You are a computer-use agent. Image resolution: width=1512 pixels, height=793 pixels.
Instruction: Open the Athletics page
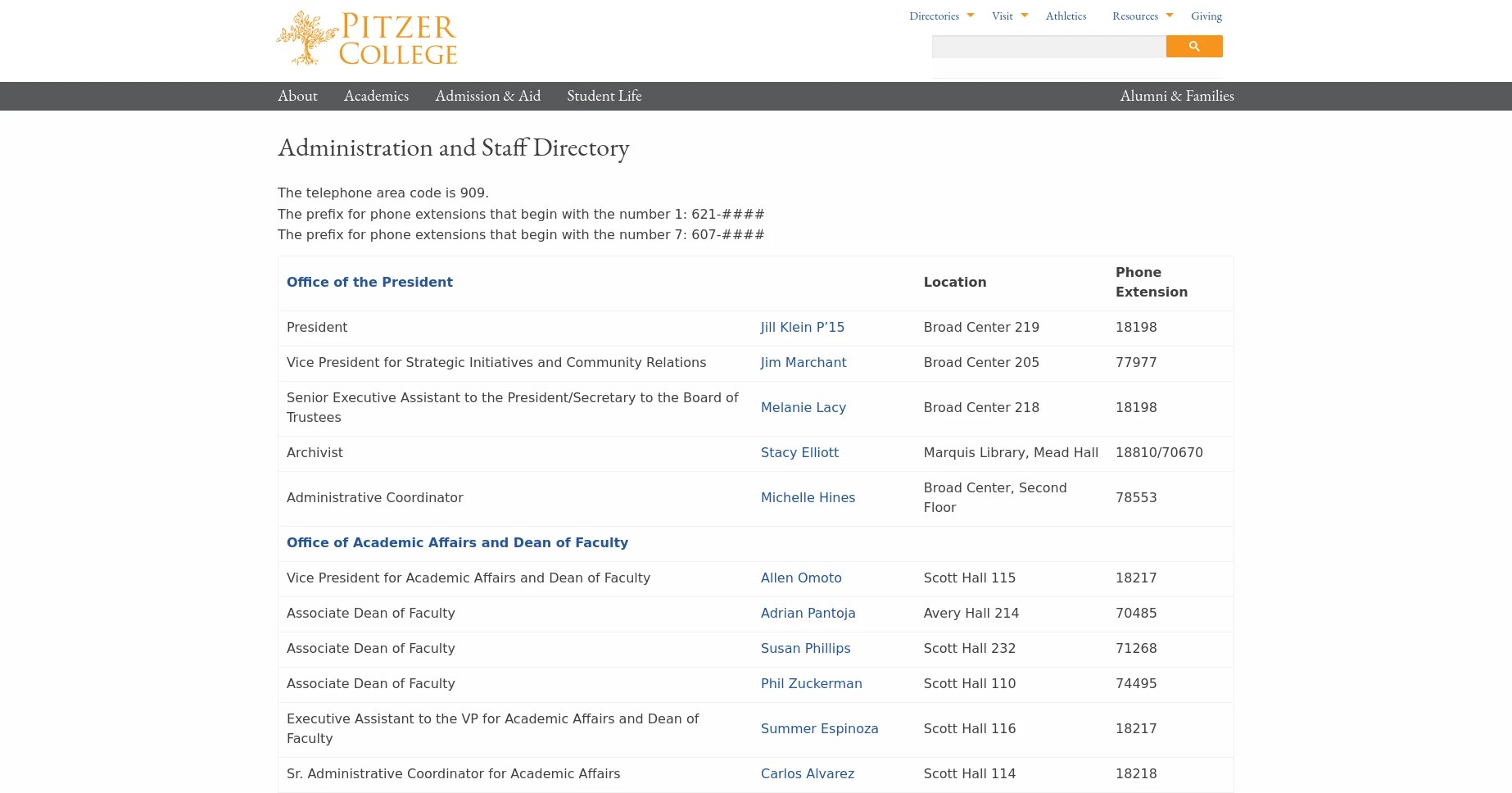[1065, 16]
